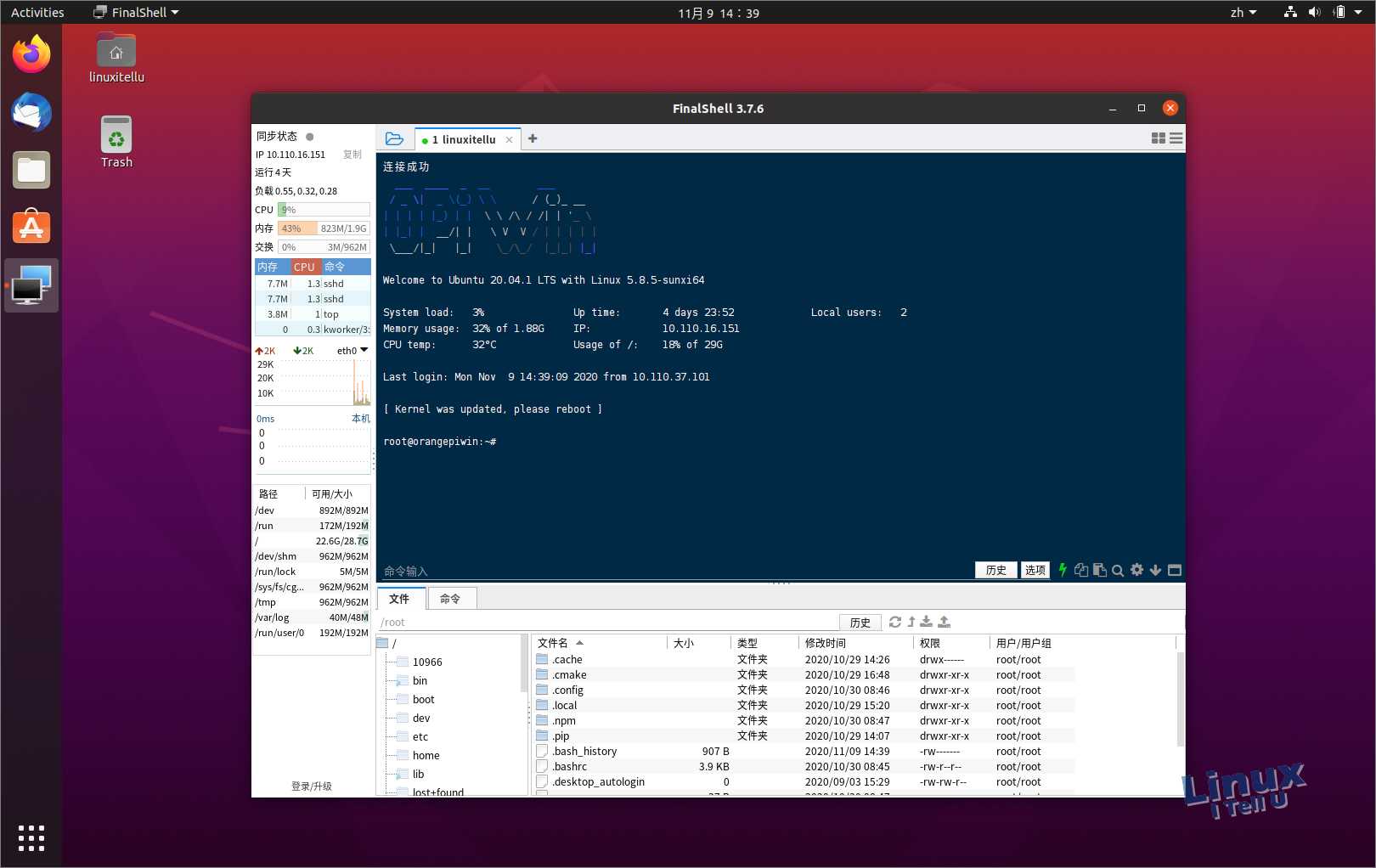Viewport: 1376px width, 868px height.
Task: Select the 1 linuxitellu session tab
Action: (463, 140)
